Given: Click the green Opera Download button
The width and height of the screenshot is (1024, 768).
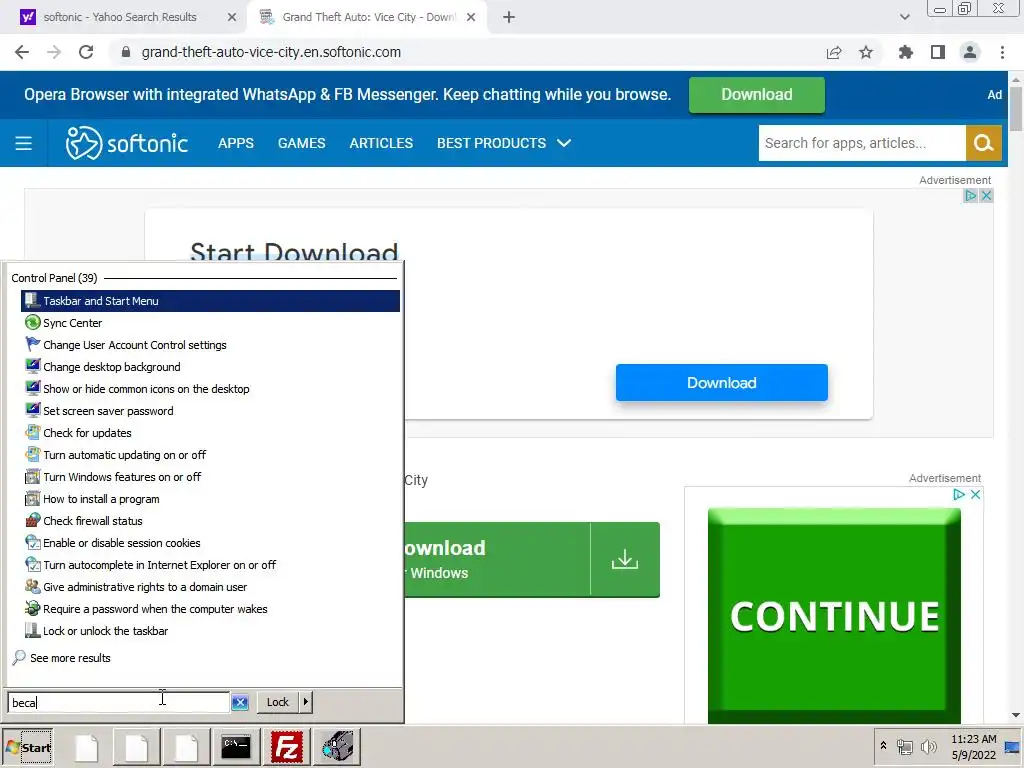Looking at the screenshot, I should pyautogui.click(x=756, y=95).
